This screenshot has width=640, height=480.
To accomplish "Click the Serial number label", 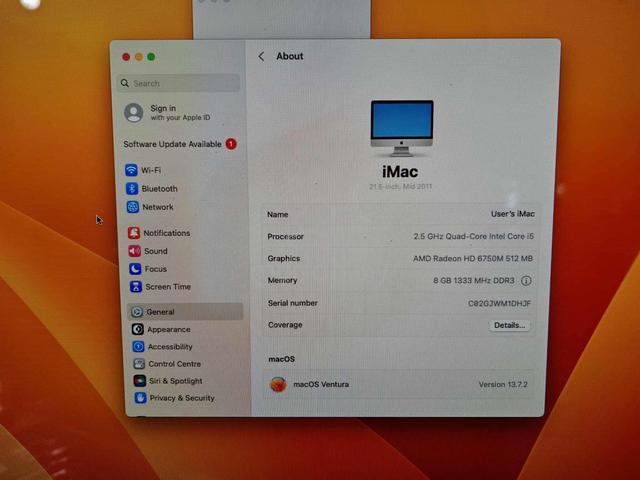I will point(293,303).
